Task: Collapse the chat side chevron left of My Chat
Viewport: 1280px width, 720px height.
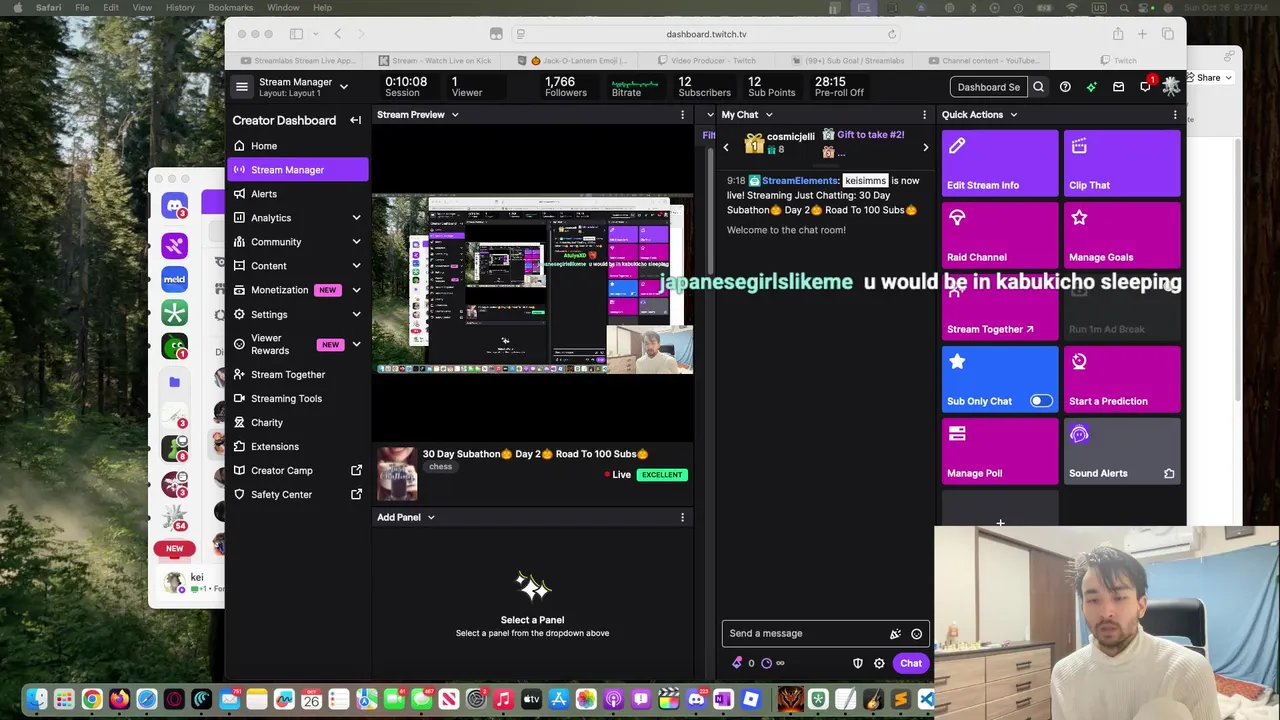Action: pos(710,115)
